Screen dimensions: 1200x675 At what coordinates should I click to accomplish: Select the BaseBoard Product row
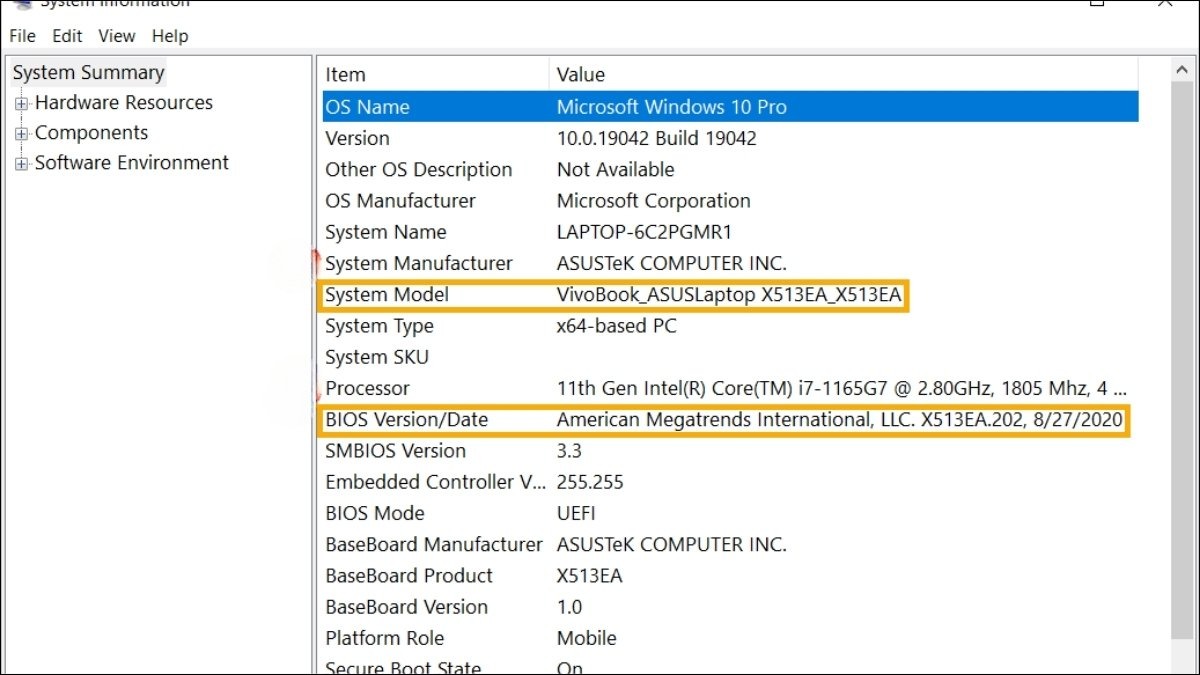click(730, 576)
